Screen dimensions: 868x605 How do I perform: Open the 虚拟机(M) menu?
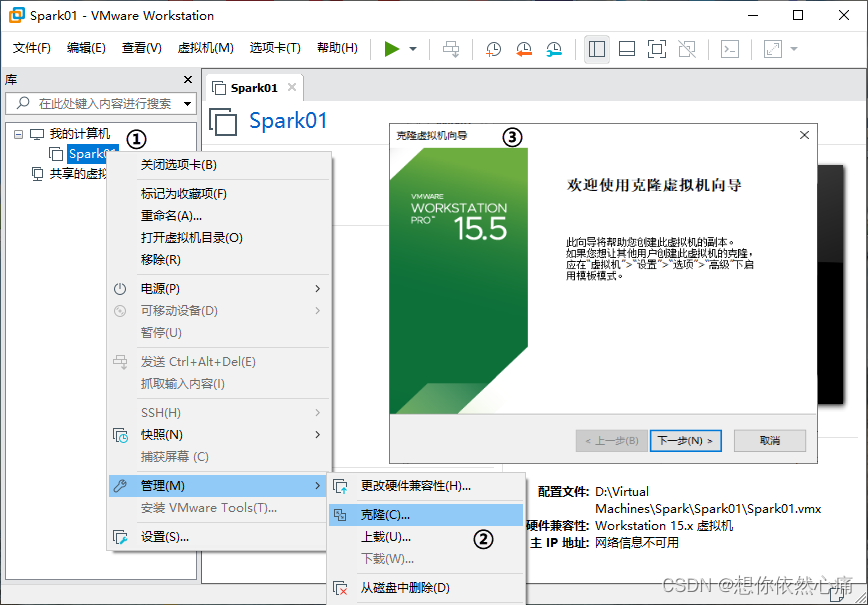coord(205,48)
